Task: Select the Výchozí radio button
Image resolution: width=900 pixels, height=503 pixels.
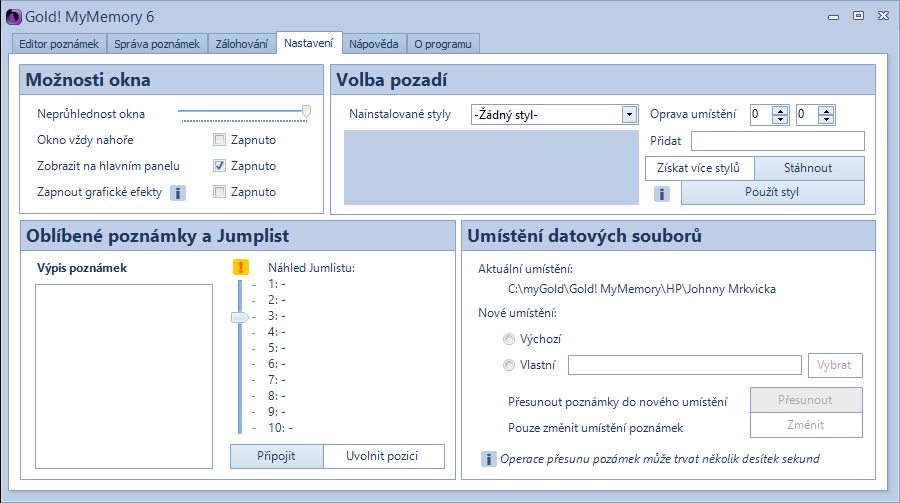Action: click(x=509, y=339)
